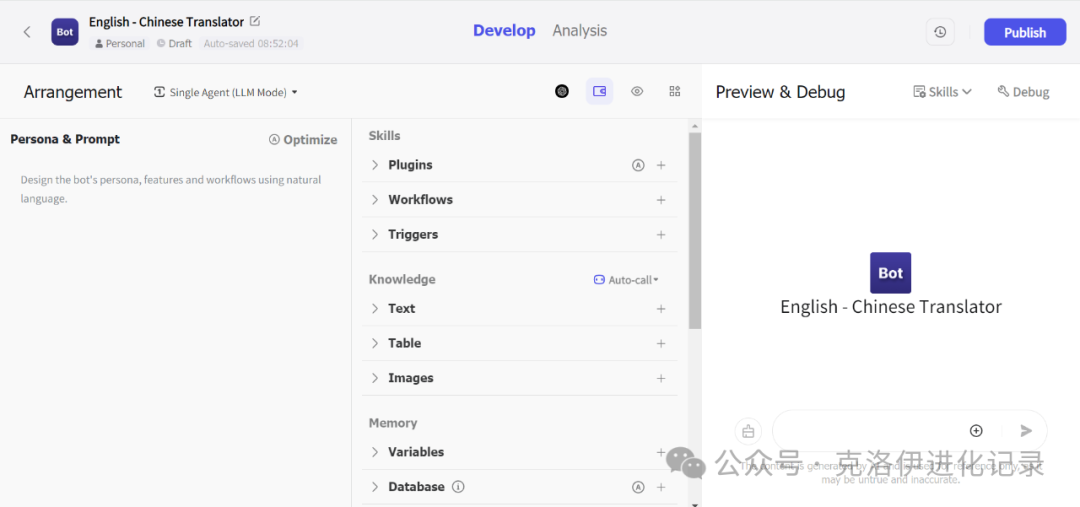
Task: Click the Auto-saved 08:52:04 label
Action: click(x=251, y=43)
